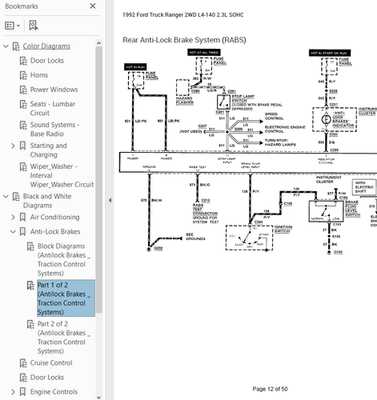Click the lower Door Locks bookmark icon

(x=23, y=378)
